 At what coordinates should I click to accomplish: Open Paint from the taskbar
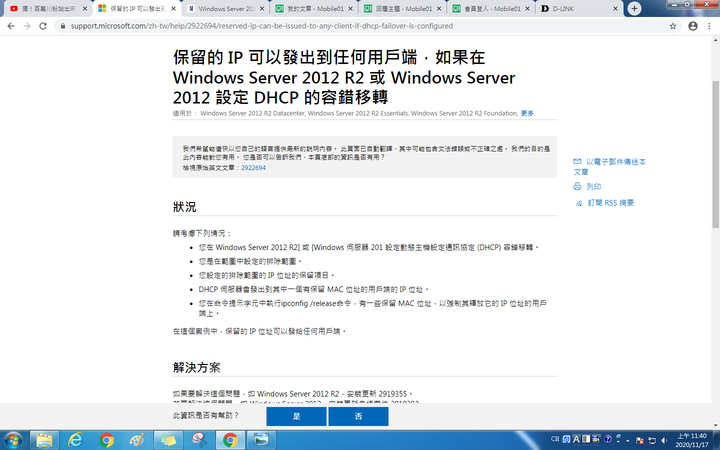click(137, 440)
